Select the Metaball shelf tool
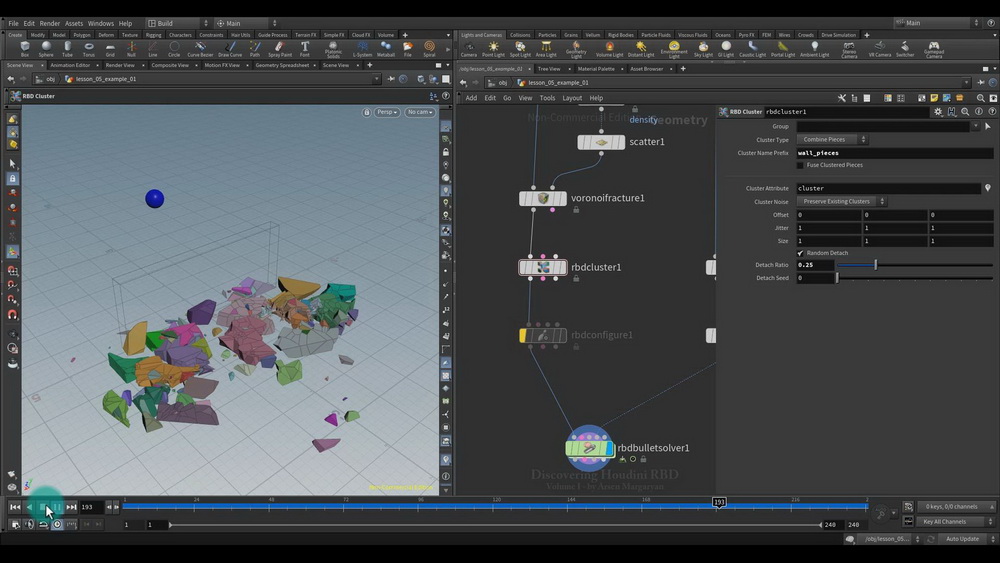 click(386, 49)
